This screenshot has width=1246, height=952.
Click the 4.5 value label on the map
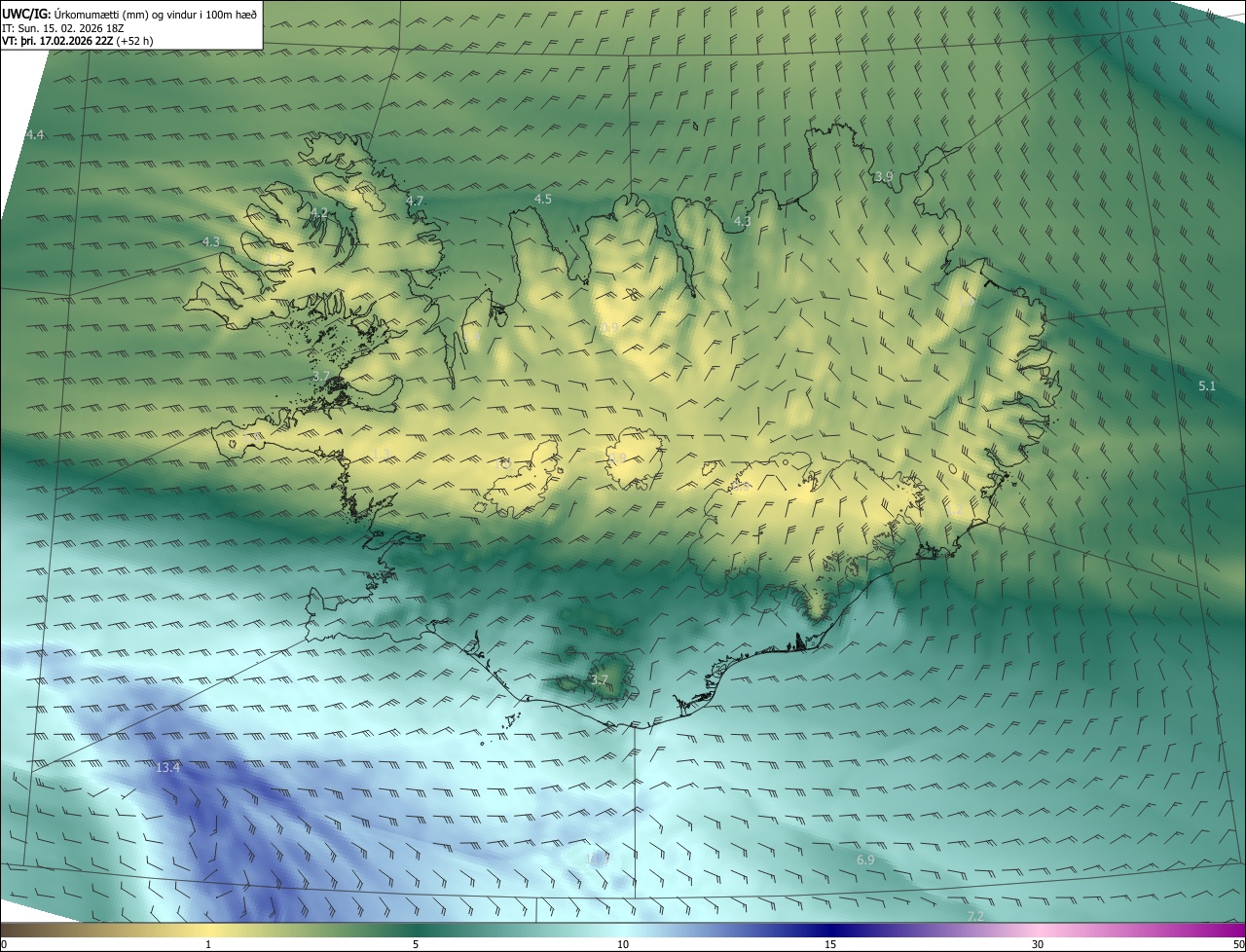[x=543, y=199]
